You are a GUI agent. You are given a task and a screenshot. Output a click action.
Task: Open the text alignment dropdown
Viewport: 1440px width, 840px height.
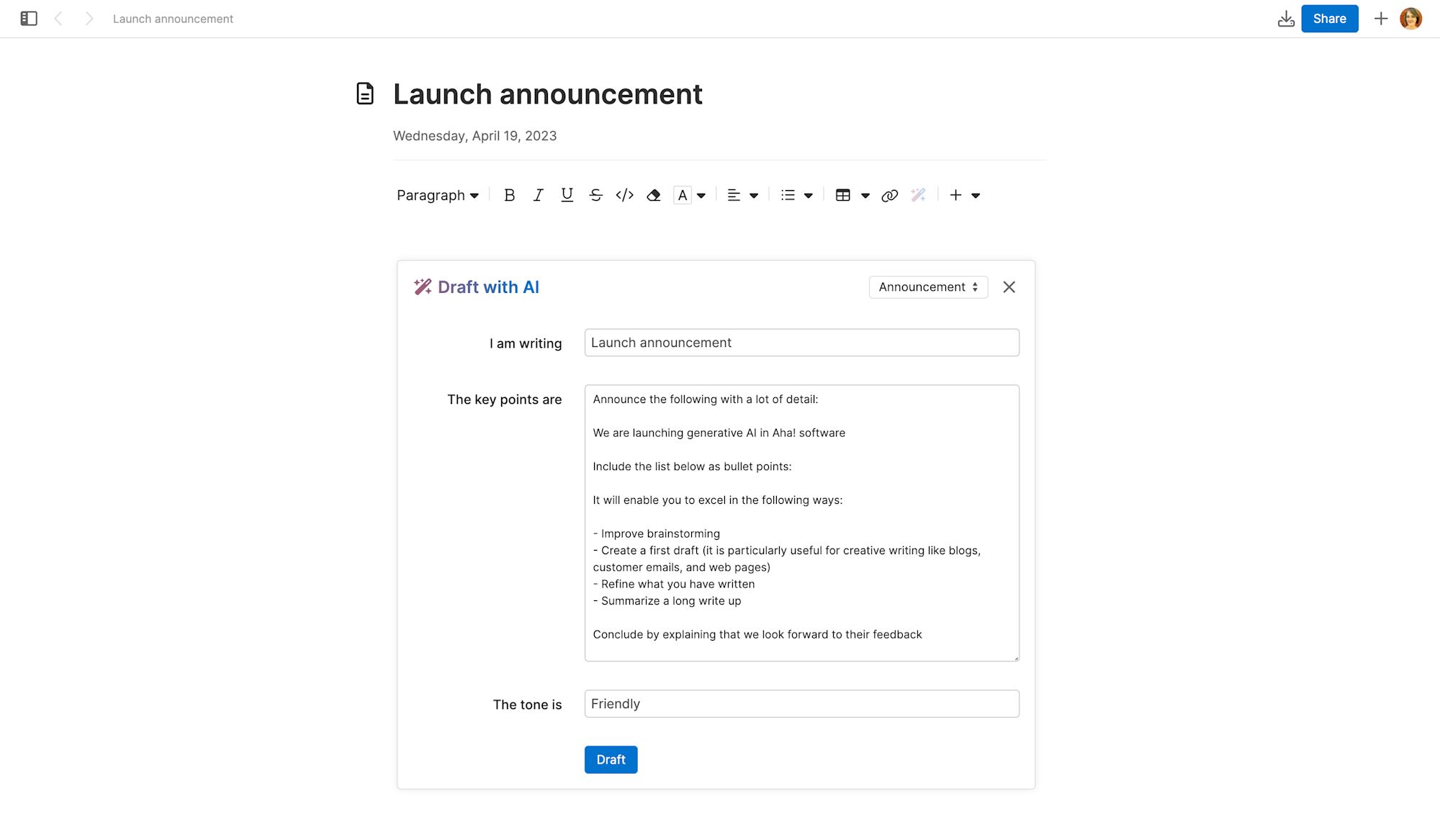753,195
